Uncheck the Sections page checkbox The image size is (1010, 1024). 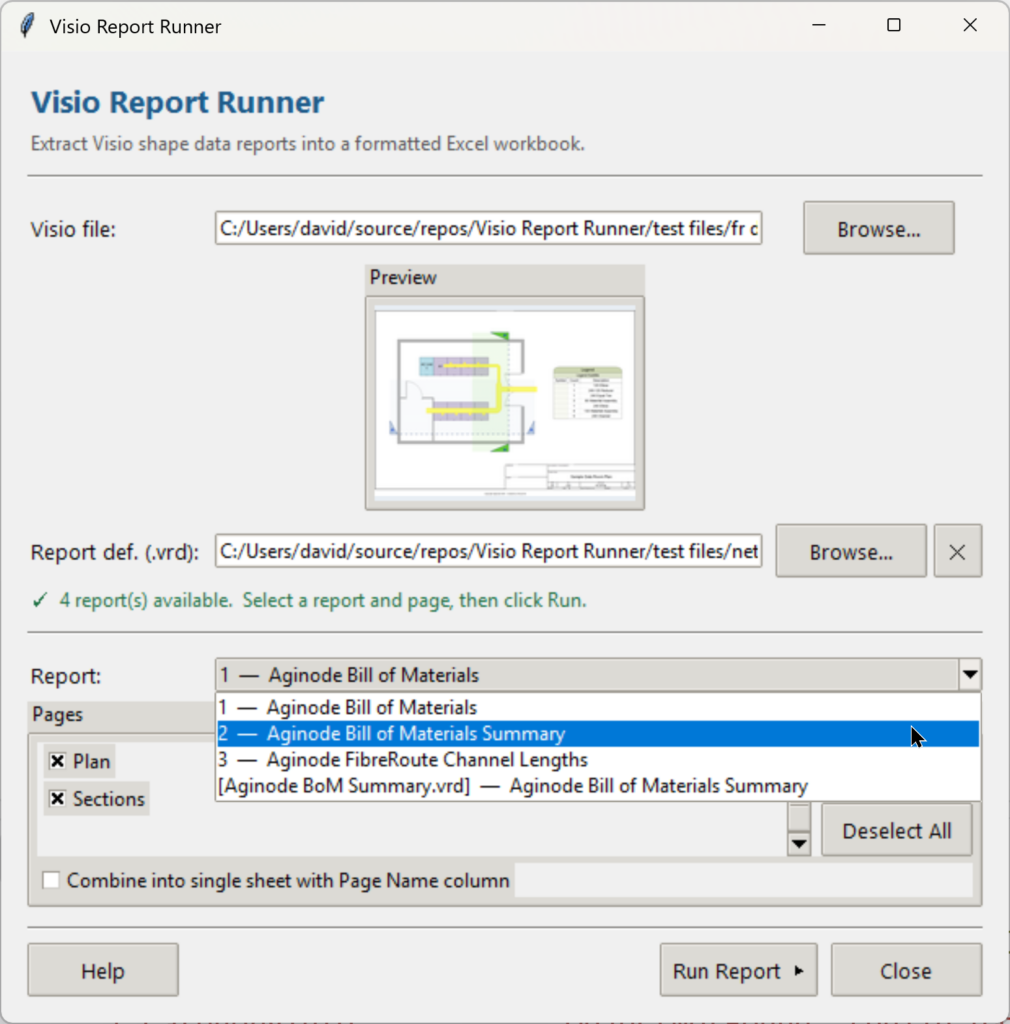pyautogui.click(x=57, y=799)
